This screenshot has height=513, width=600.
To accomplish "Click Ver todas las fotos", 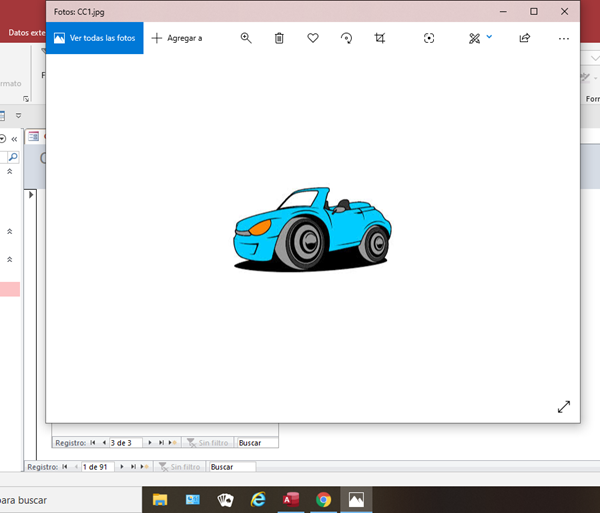I will pyautogui.click(x=94, y=38).
